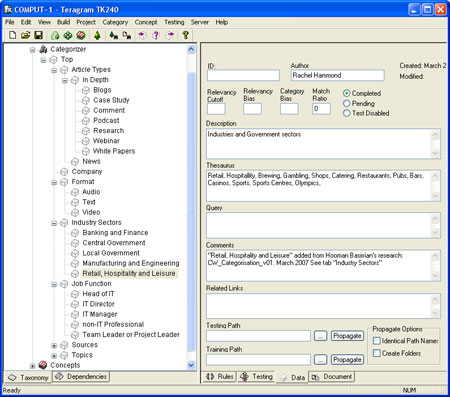Select the Test Disabled radio button

[x=347, y=113]
